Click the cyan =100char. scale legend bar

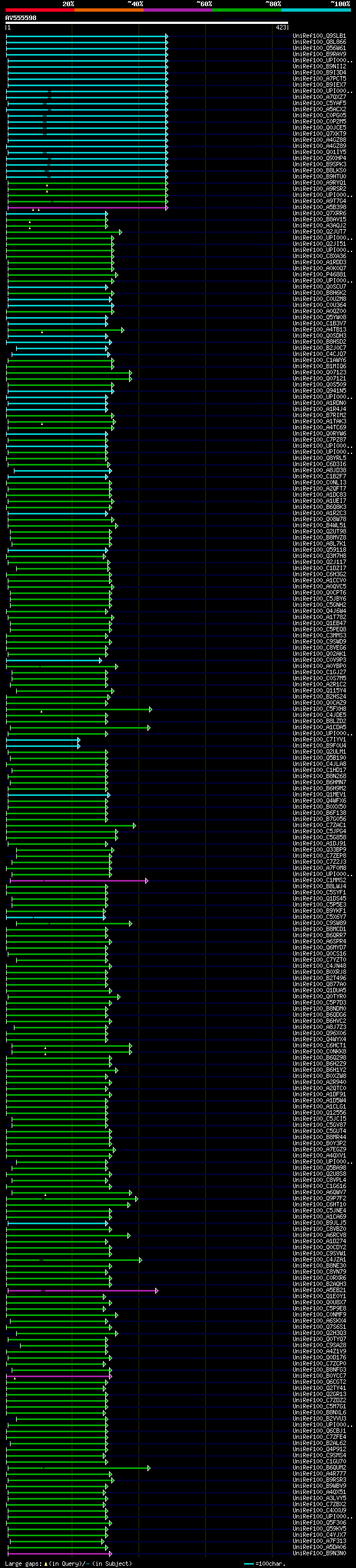248,1564
